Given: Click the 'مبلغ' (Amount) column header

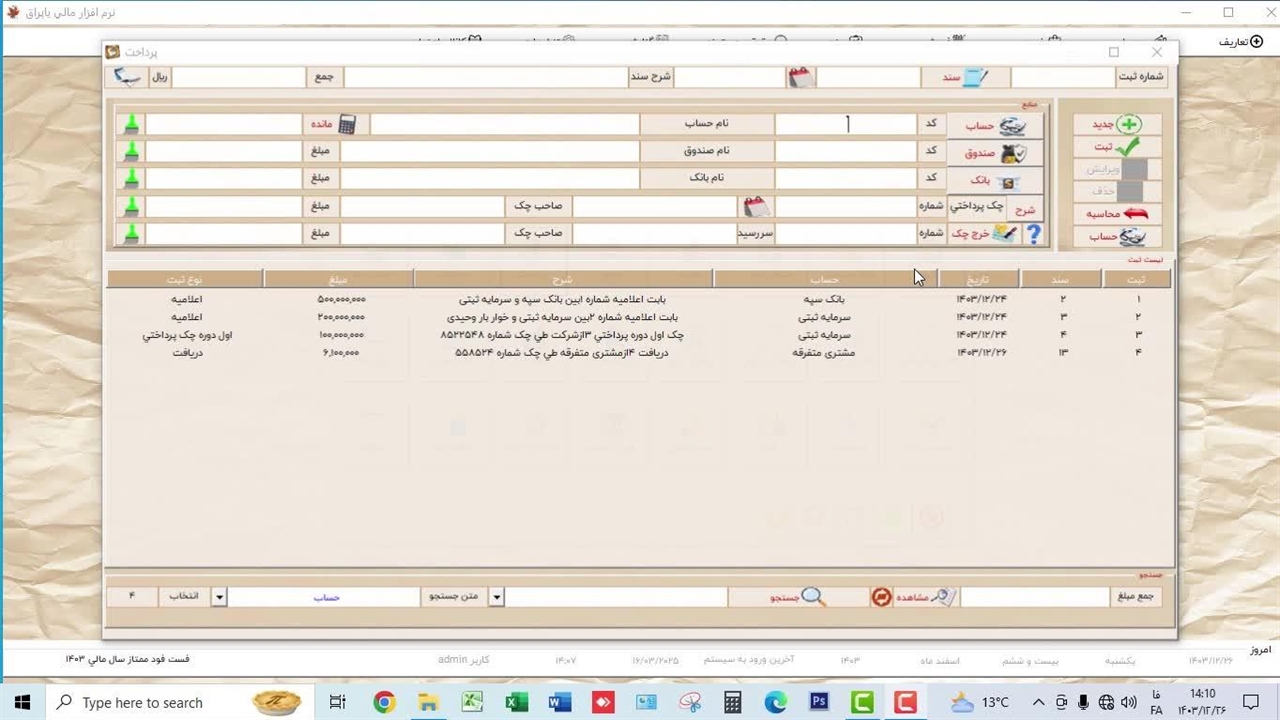Looking at the screenshot, I should pyautogui.click(x=338, y=280).
